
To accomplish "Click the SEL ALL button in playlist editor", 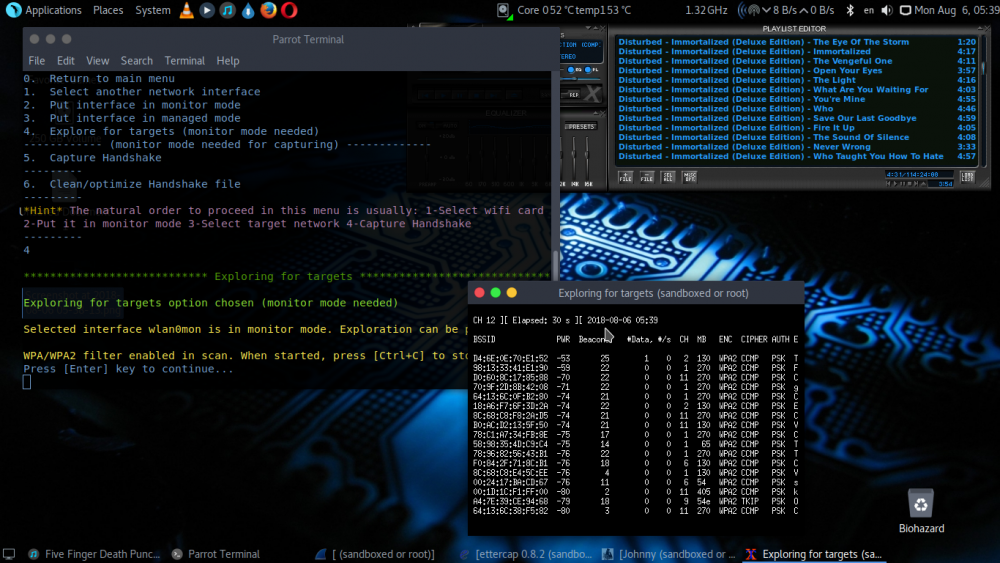I will 668,177.
